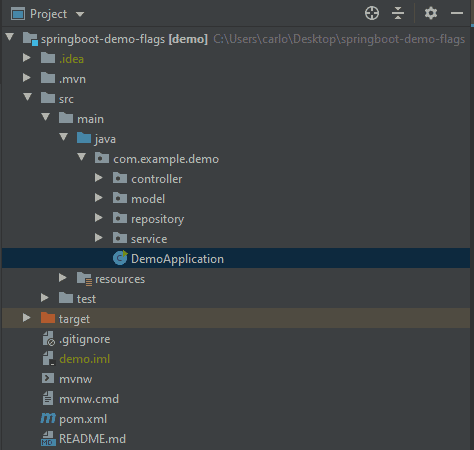The image size is (474, 450).
Task: Click the Collapse All icon in the header
Action: point(398,14)
